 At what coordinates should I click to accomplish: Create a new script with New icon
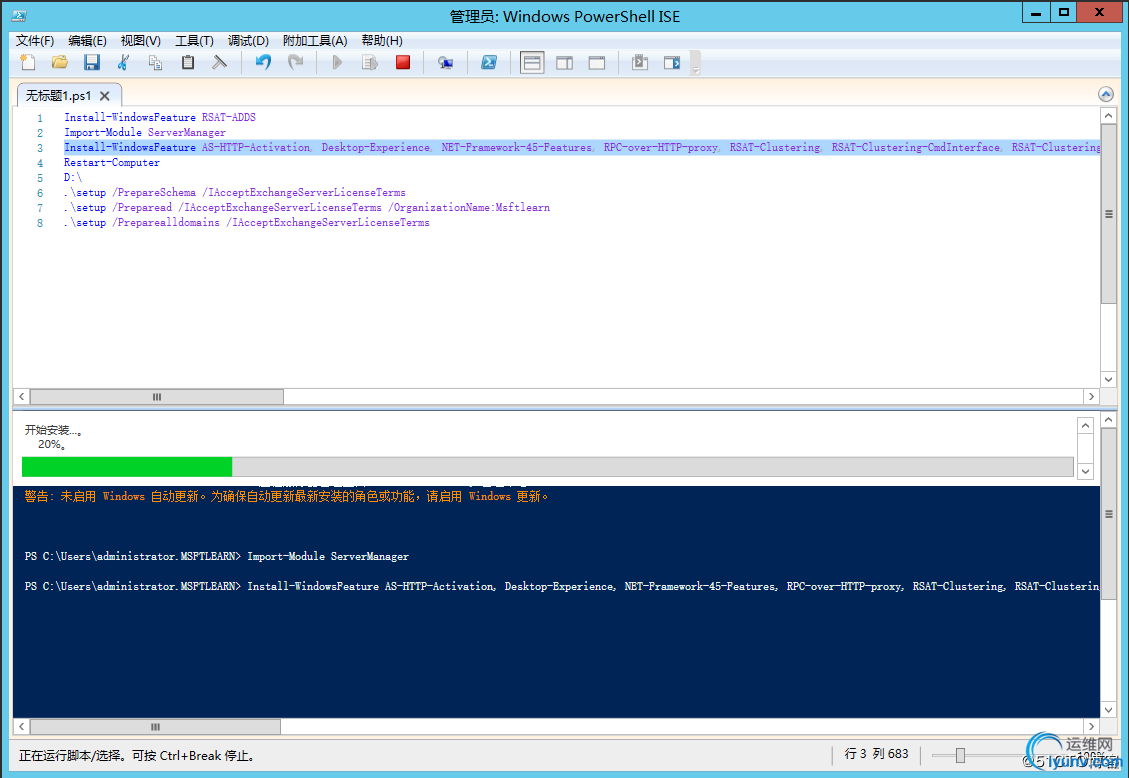[28, 63]
